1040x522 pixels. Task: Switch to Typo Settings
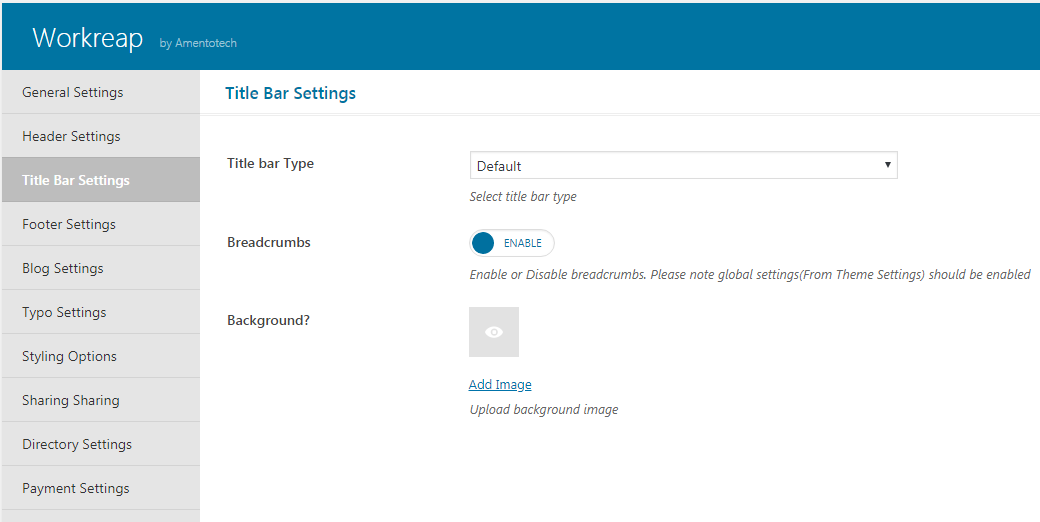(x=100, y=312)
